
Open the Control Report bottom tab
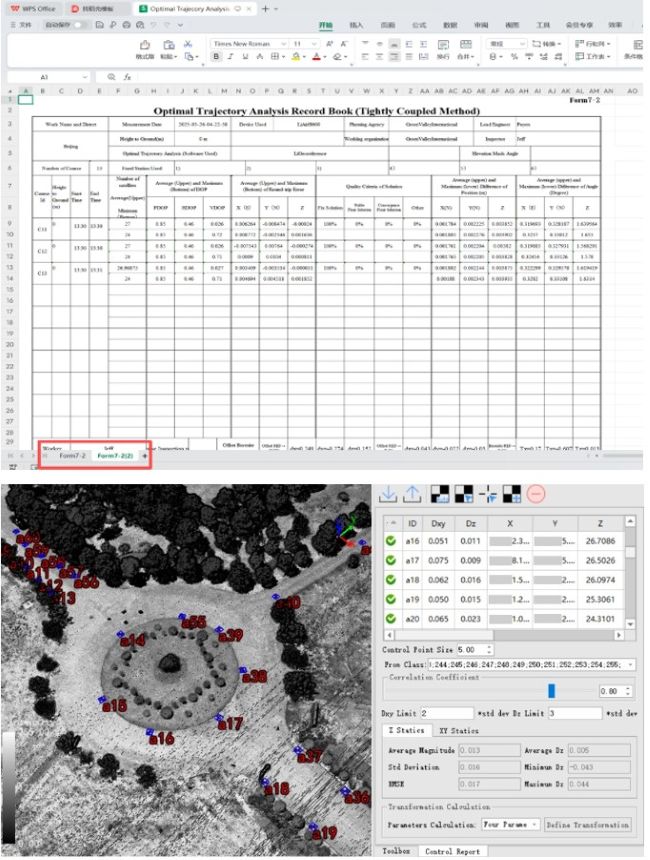pos(453,851)
